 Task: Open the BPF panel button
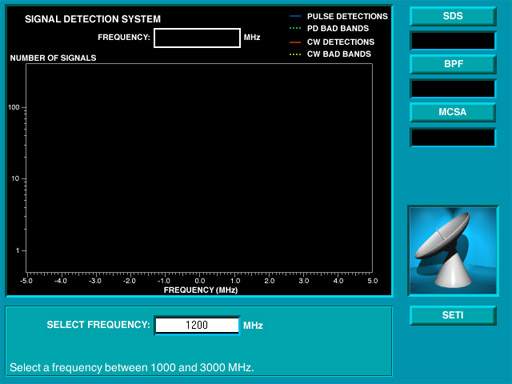point(453,64)
